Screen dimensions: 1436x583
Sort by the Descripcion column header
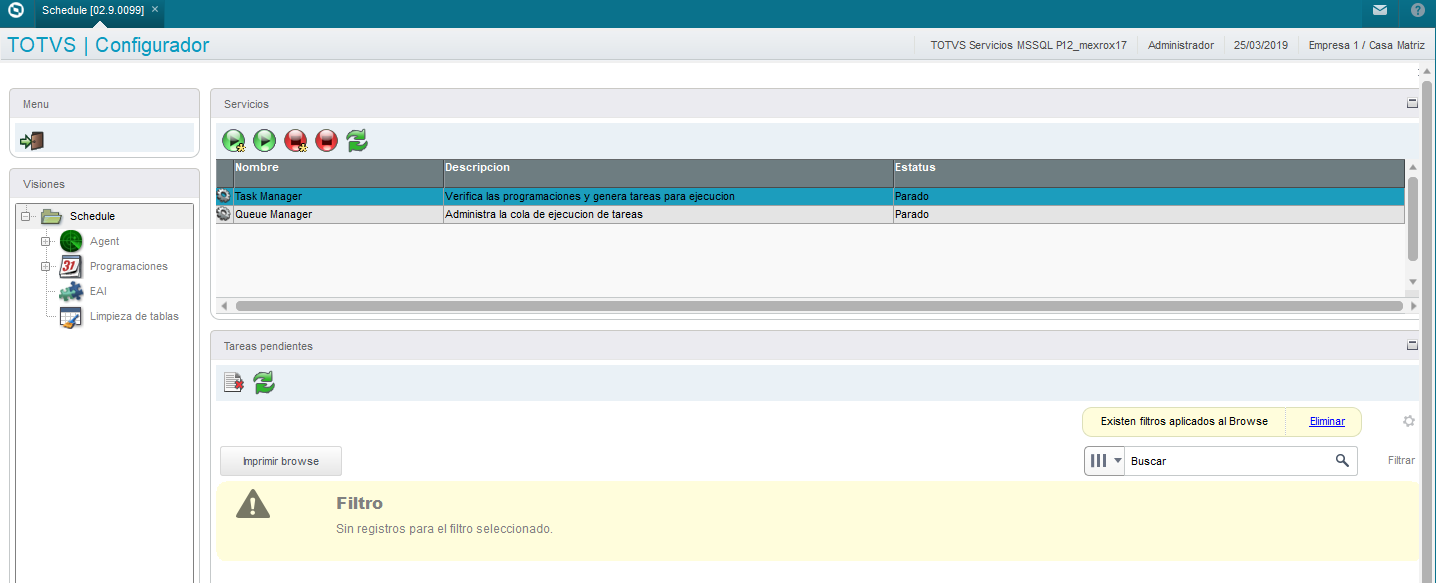[x=668, y=173]
